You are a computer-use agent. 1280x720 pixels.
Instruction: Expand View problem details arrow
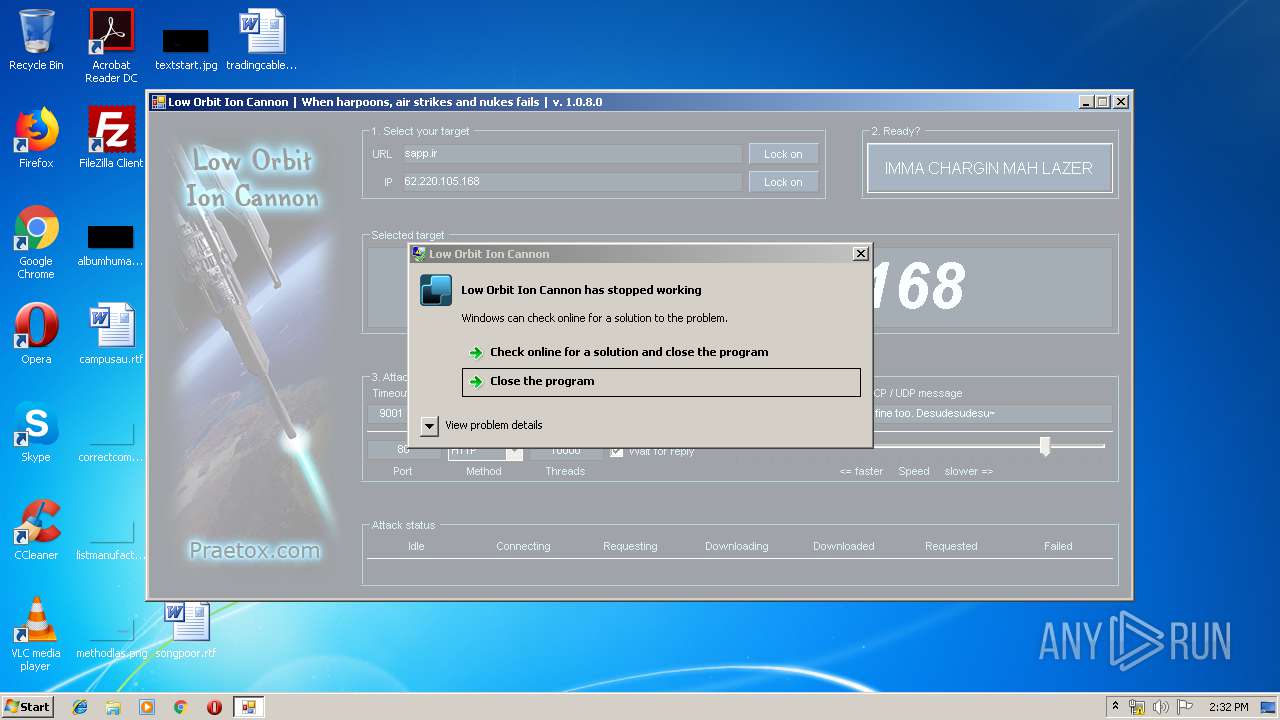point(429,426)
